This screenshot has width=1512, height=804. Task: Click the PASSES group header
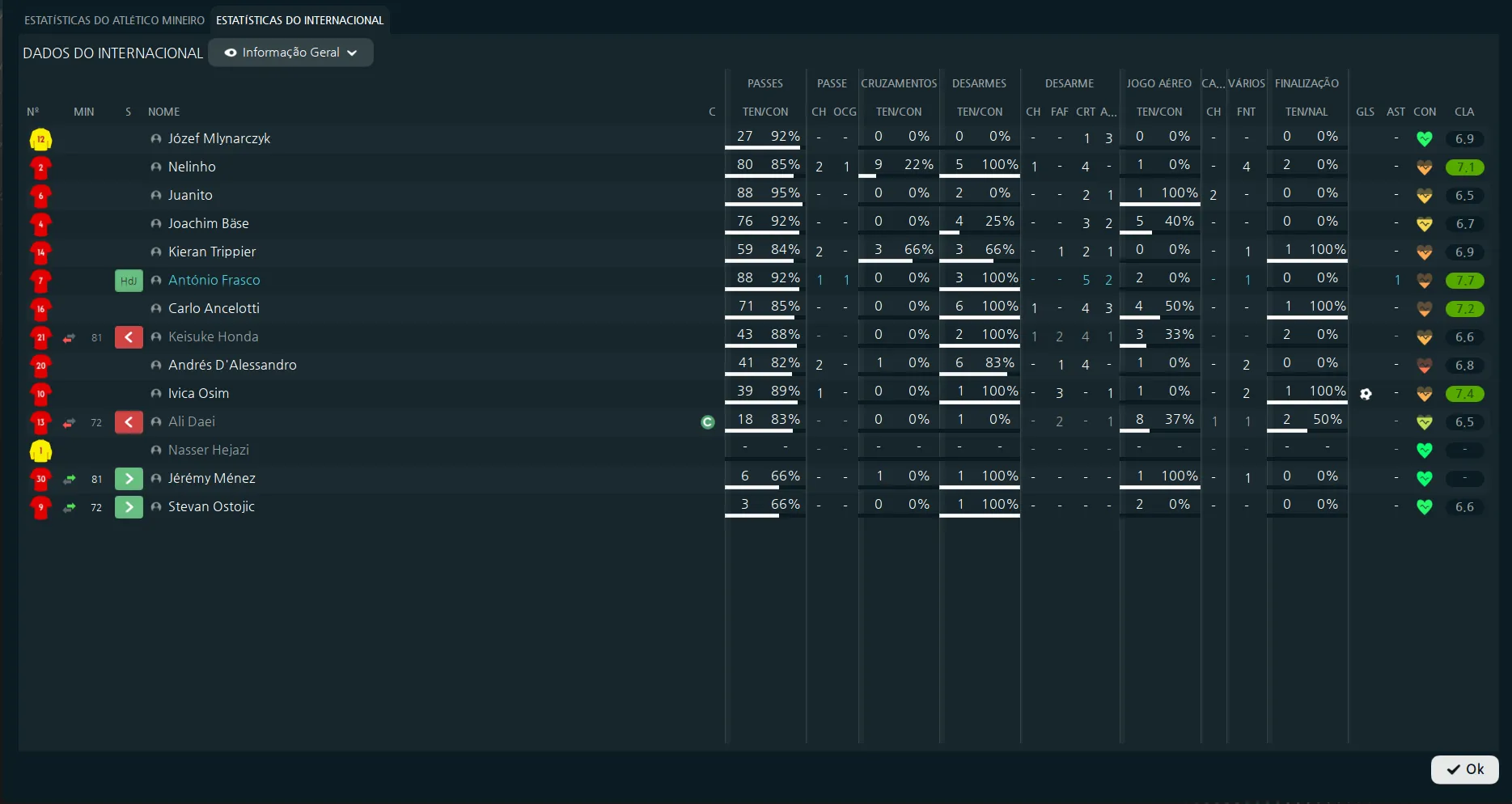(x=765, y=83)
